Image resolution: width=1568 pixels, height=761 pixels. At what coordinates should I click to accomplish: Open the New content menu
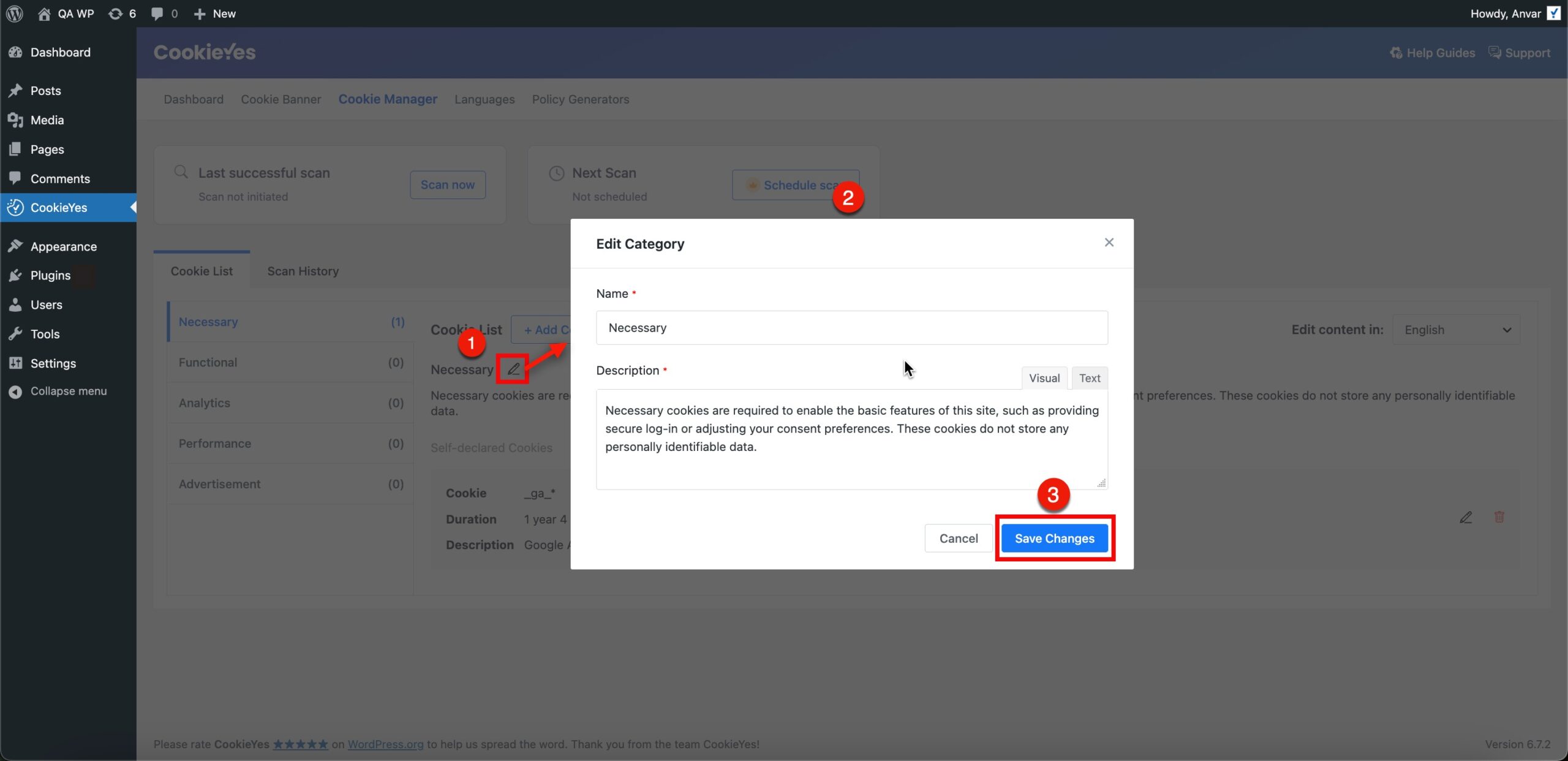pos(214,13)
